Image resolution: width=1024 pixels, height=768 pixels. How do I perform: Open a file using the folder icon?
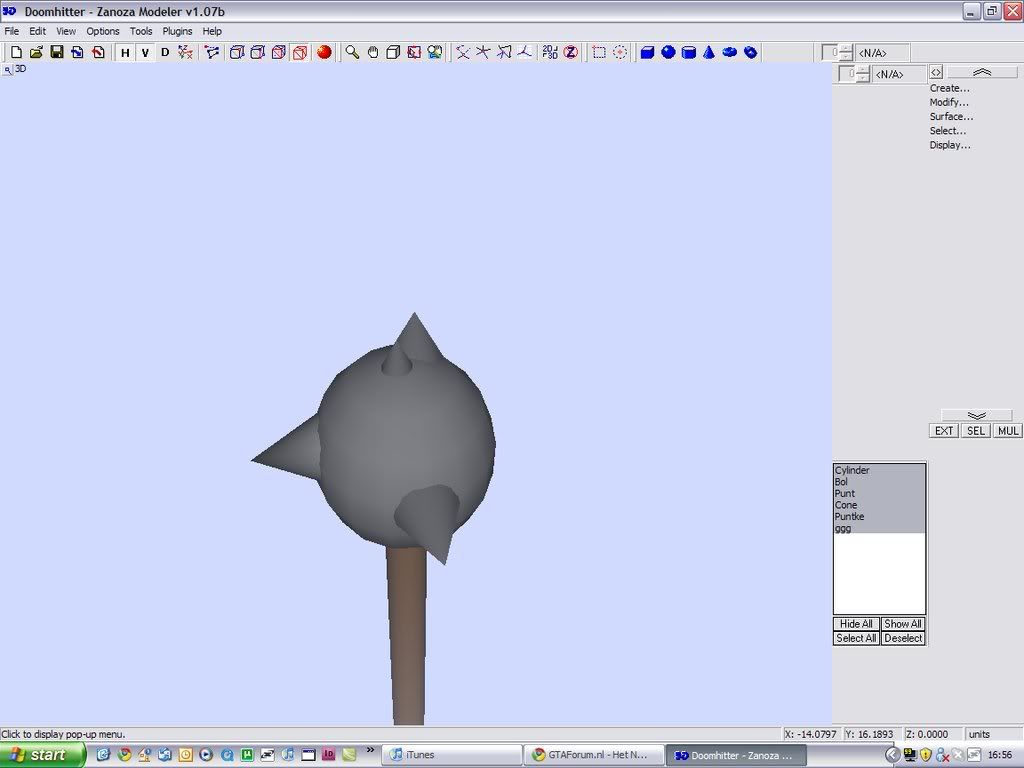coord(37,52)
